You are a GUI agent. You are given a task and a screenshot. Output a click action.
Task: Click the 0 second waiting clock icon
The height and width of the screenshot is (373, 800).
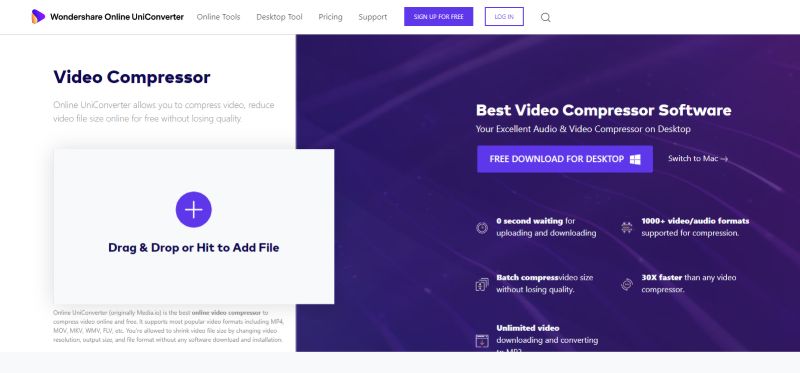click(482, 228)
